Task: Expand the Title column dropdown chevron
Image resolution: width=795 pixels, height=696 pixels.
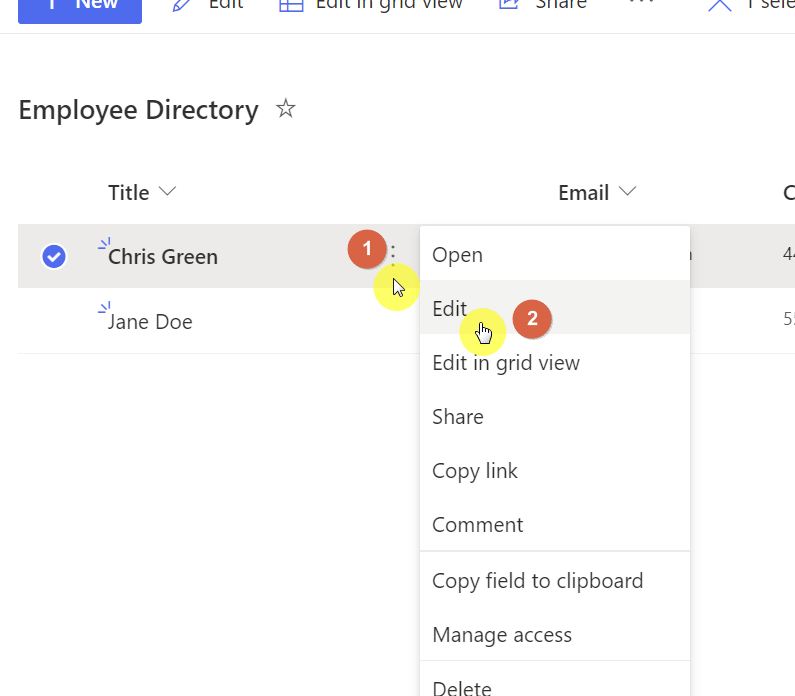Action: tap(167, 192)
